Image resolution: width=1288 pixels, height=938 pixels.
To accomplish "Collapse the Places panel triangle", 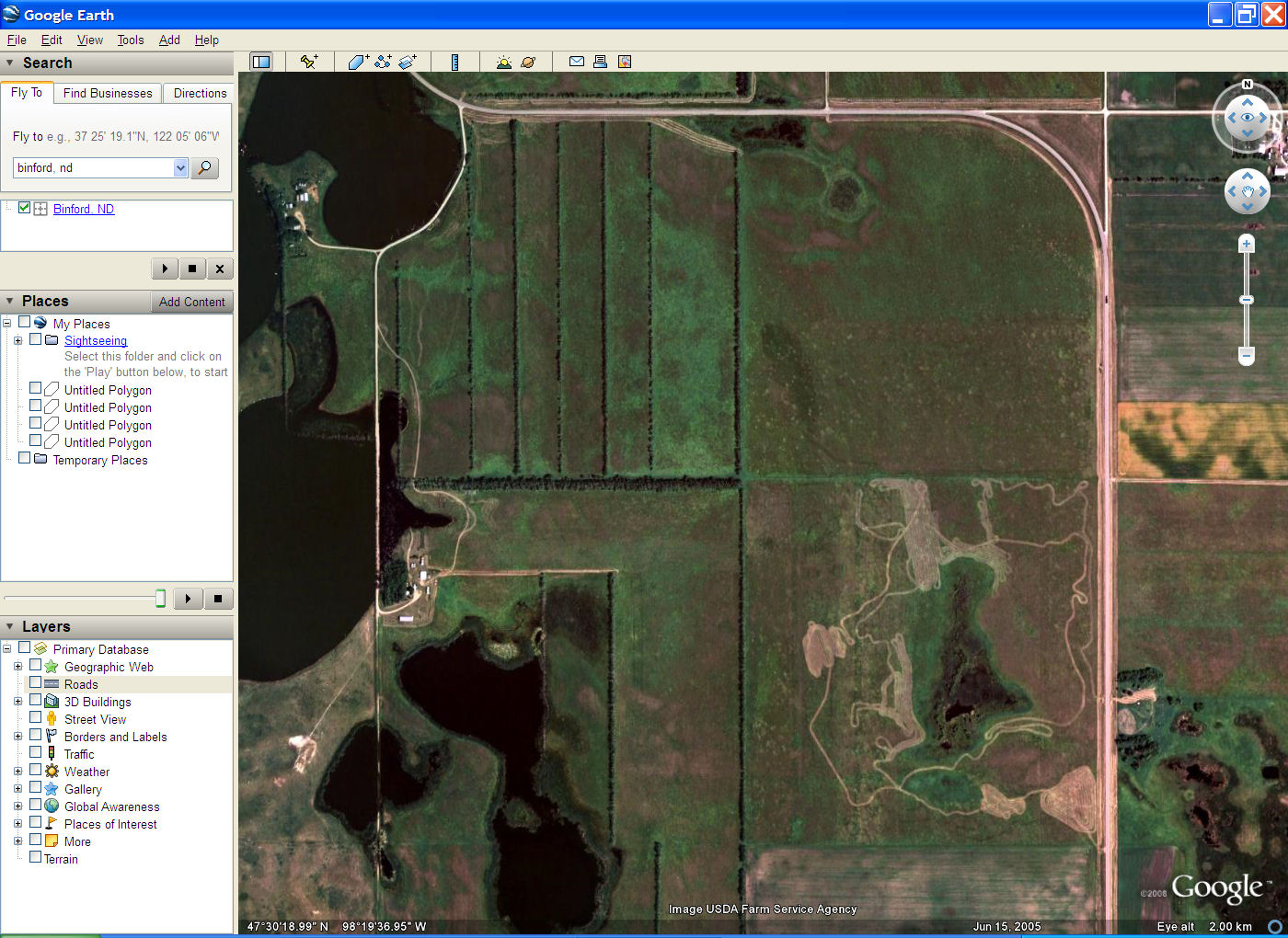I will click(x=10, y=301).
